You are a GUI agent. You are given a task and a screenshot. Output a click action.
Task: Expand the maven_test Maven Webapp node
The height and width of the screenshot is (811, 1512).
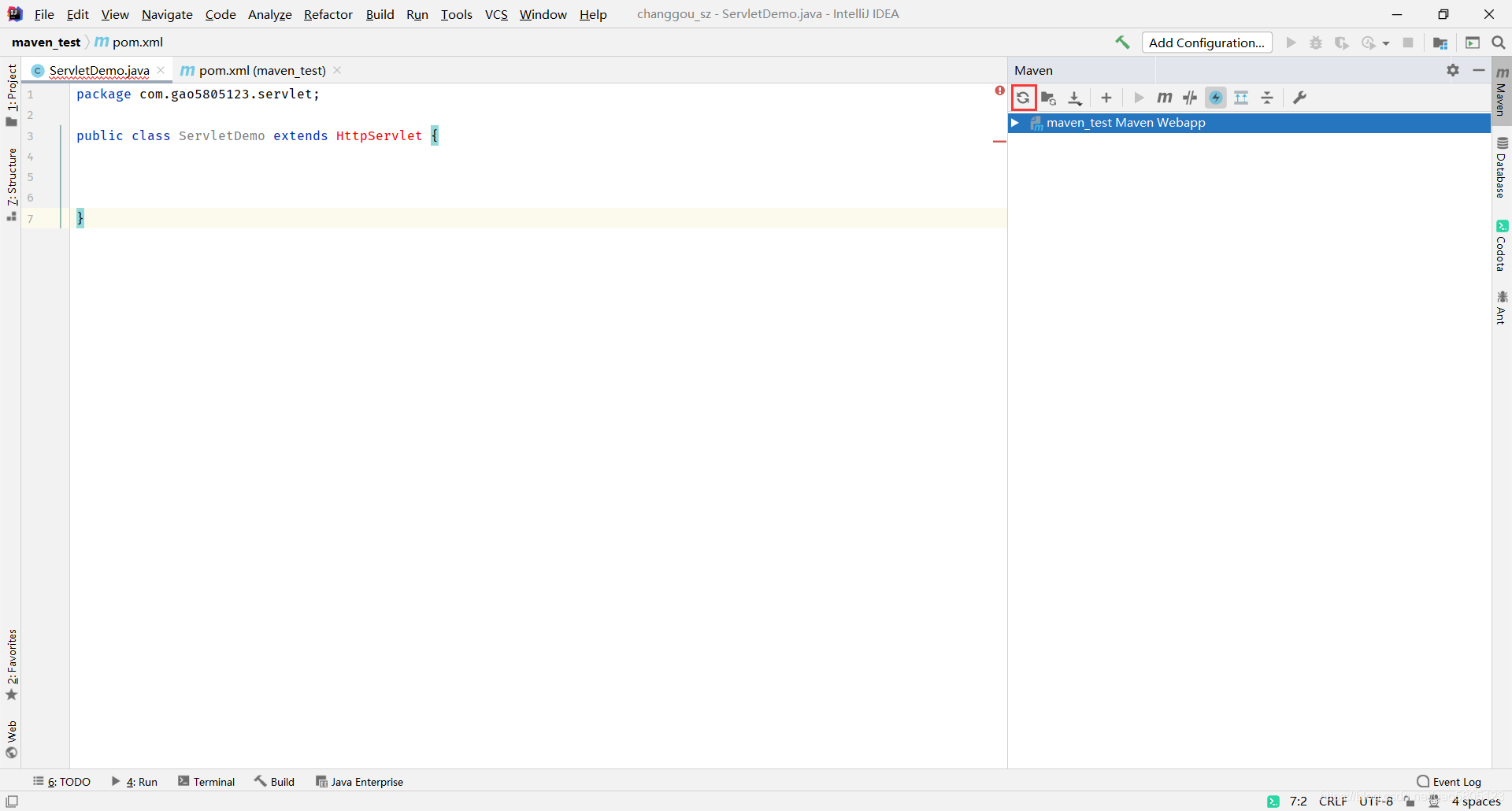1016,123
